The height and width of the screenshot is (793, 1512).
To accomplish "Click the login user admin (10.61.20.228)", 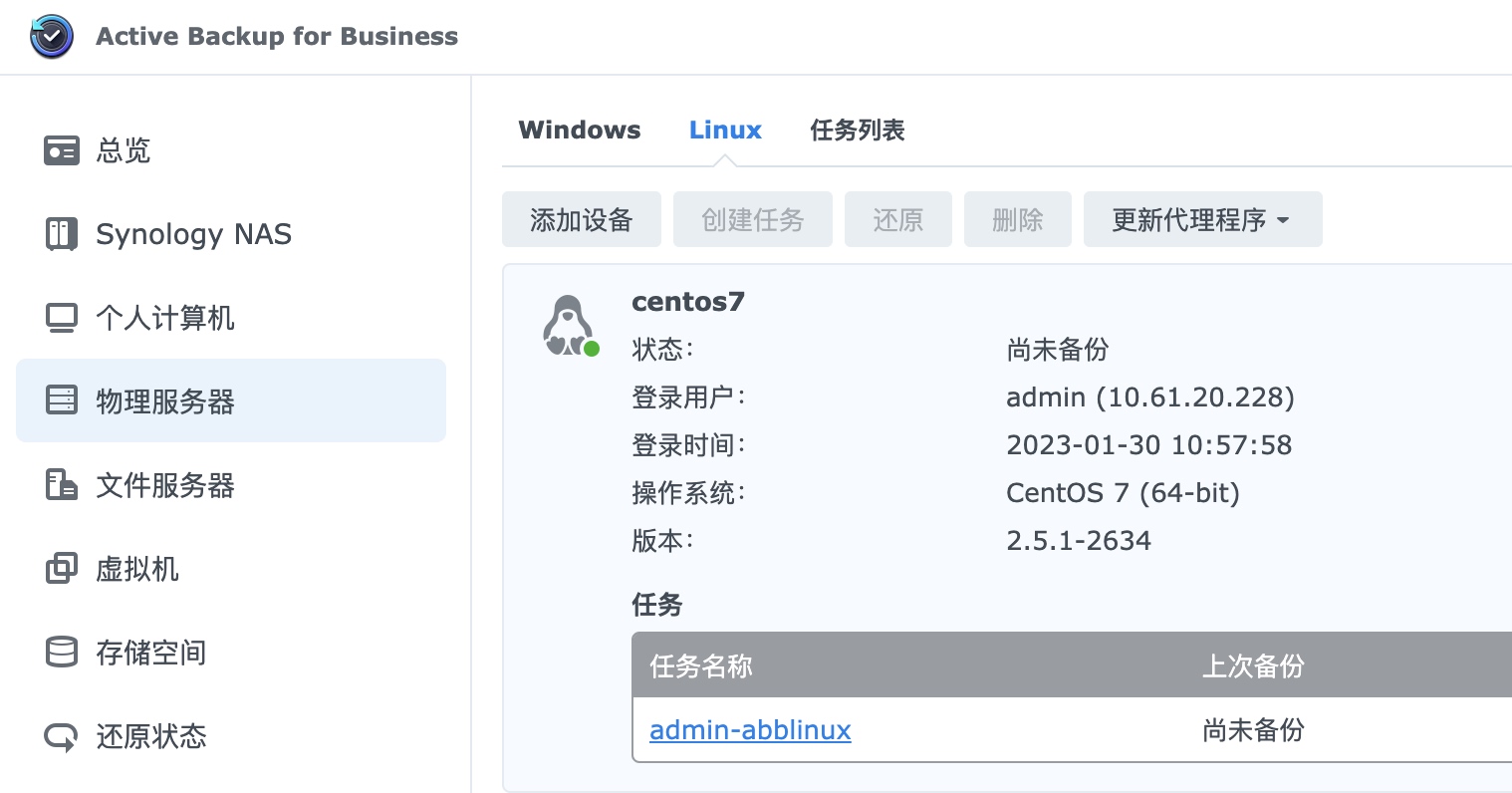I will coord(1150,397).
